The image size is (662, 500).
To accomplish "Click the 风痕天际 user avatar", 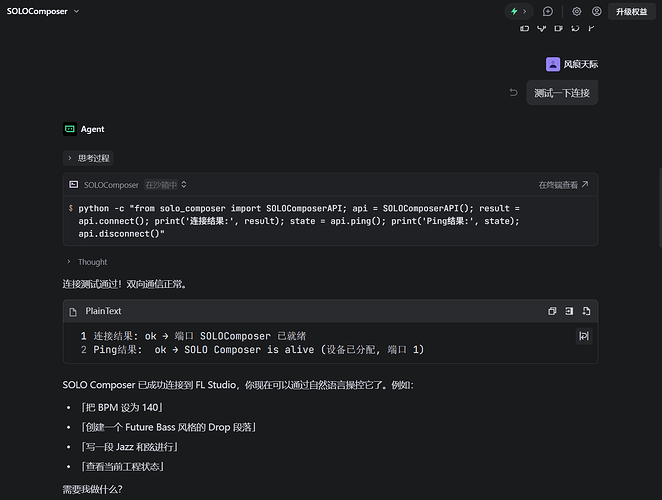I will tap(553, 64).
